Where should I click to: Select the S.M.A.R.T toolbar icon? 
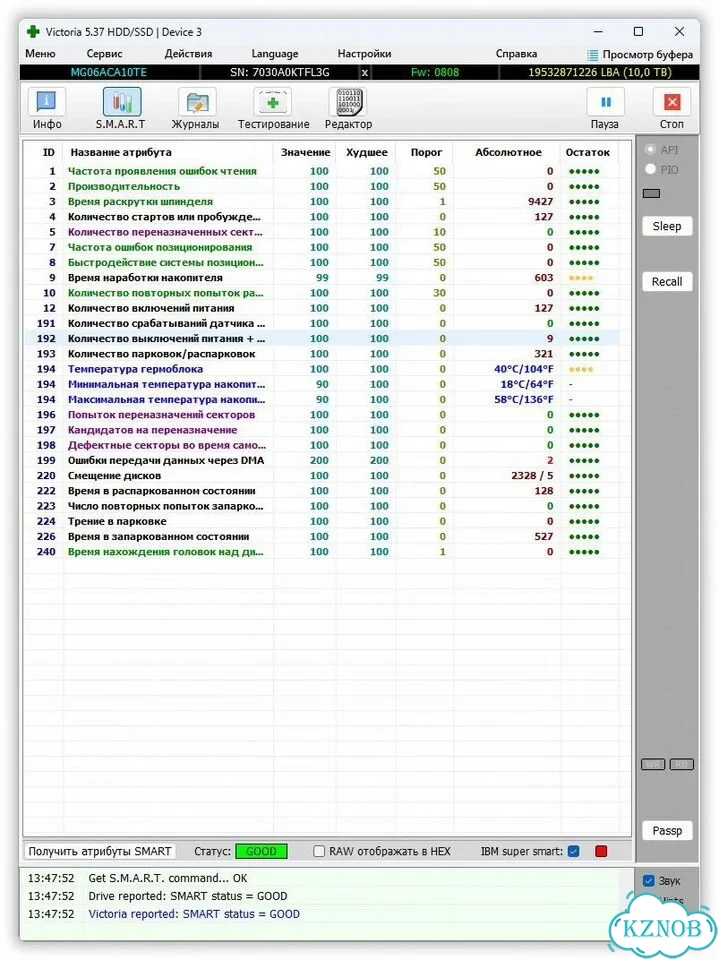tap(121, 102)
